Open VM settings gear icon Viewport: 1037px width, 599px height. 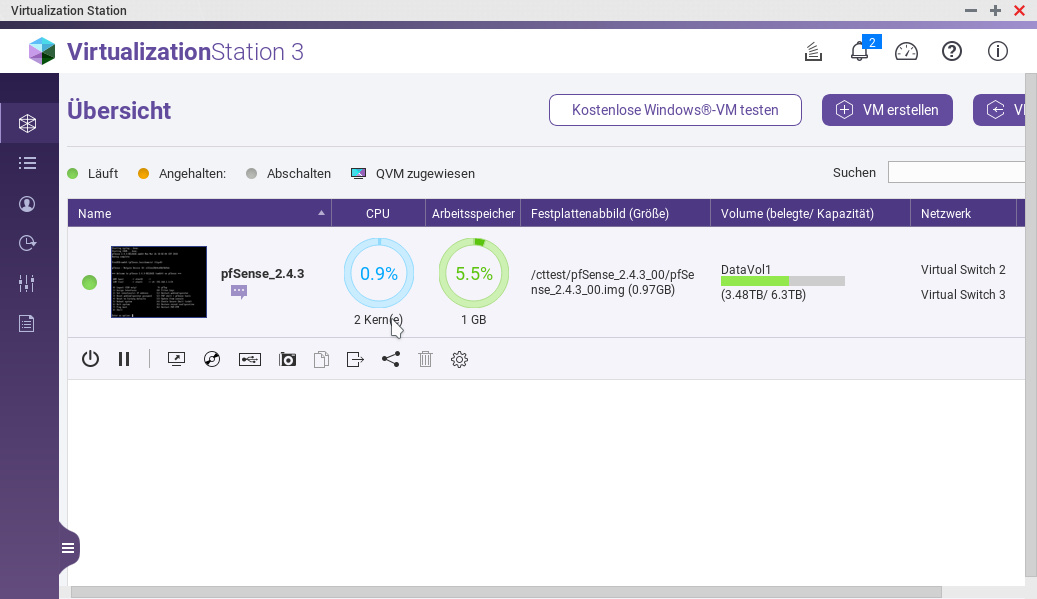[x=459, y=359]
